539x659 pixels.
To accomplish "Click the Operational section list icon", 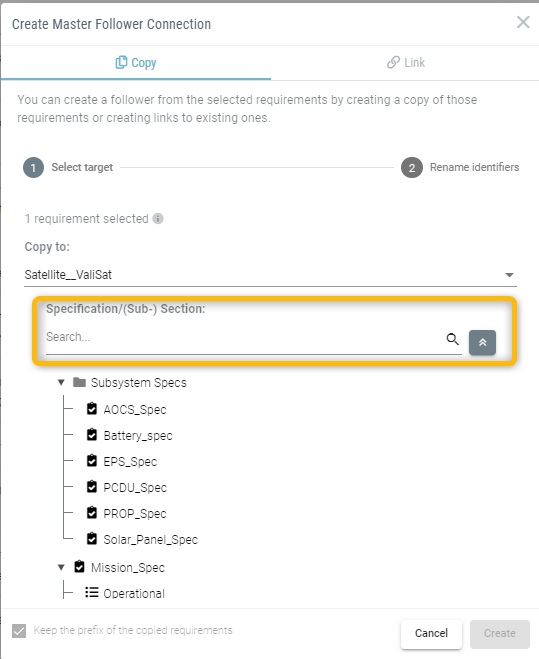I will (x=92, y=593).
